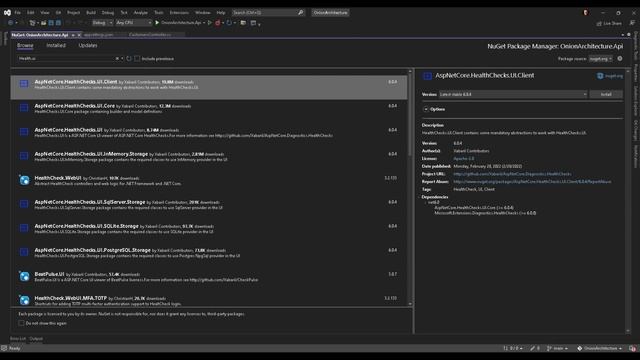
Task: Open the Package source dropdown
Action: click(x=601, y=59)
